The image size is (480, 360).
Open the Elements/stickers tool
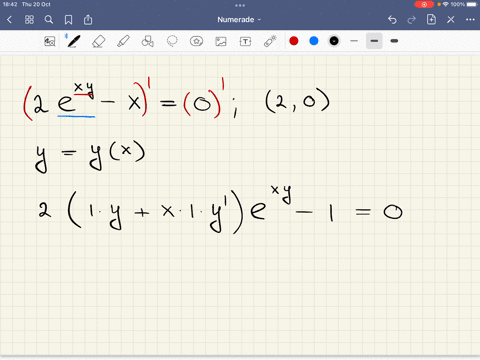point(196,41)
